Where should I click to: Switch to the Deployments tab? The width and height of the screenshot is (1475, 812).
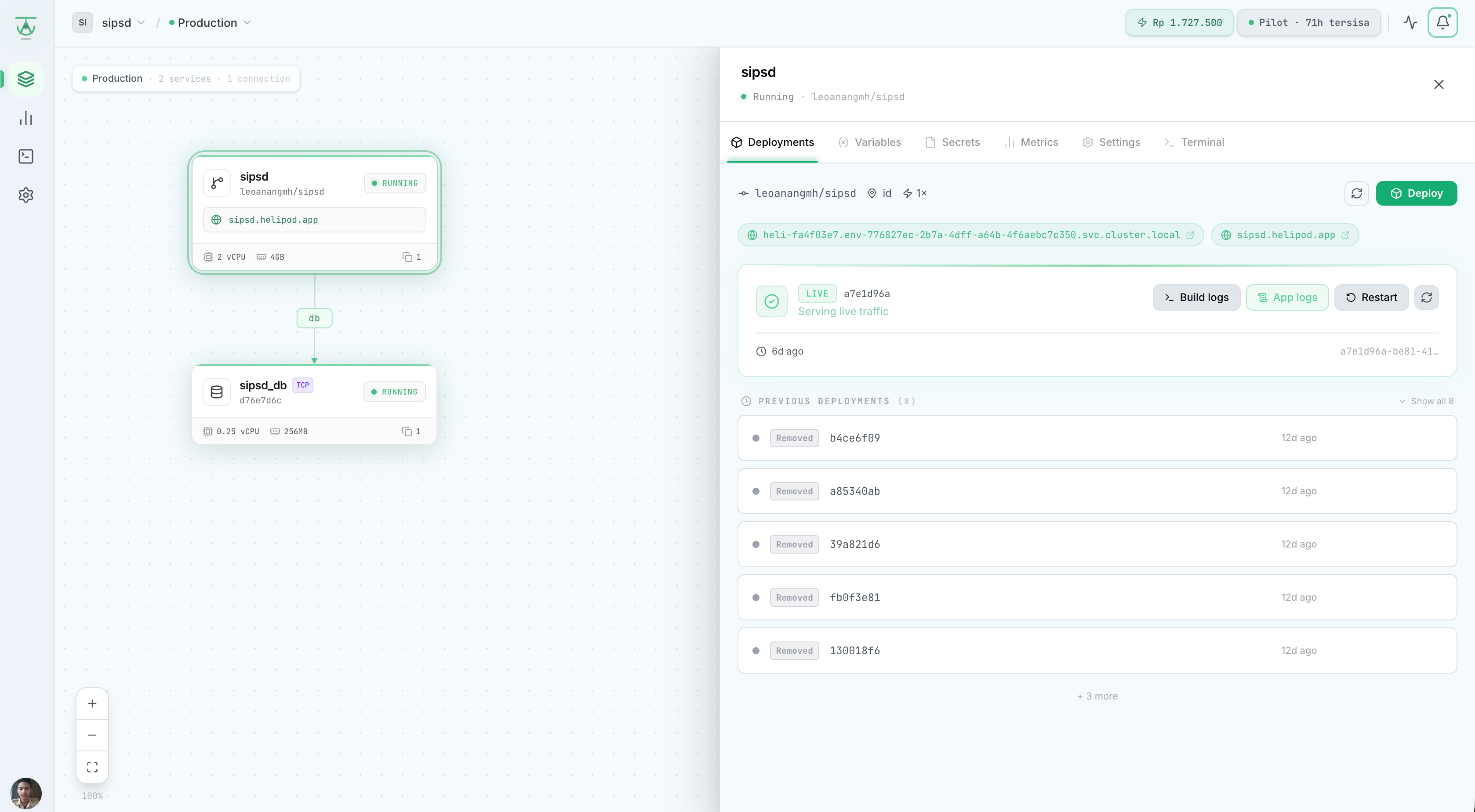pyautogui.click(x=772, y=143)
